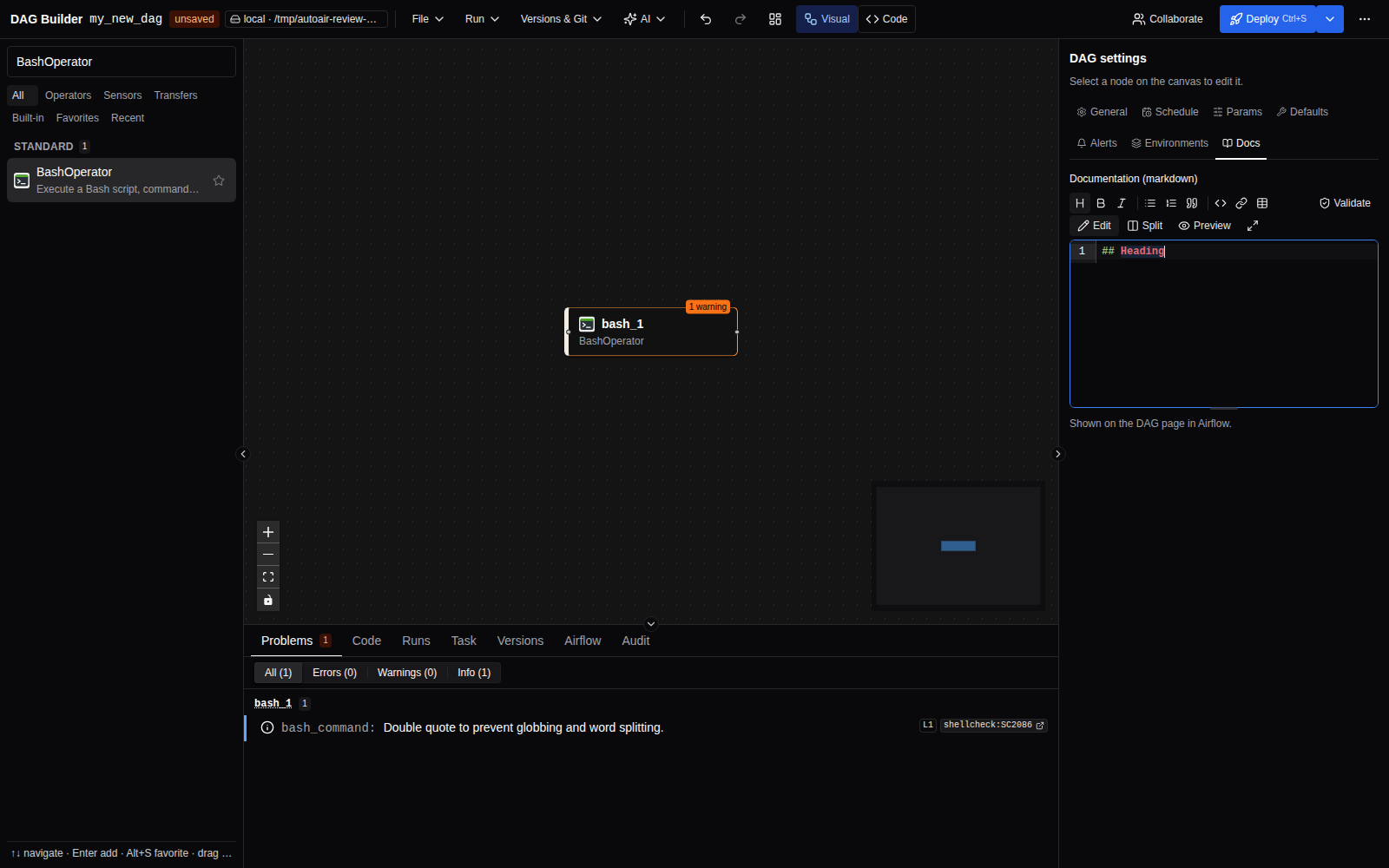This screenshot has height=868, width=1389.
Task: Click the auto-layout grid icon in the toolbar
Action: (775, 19)
